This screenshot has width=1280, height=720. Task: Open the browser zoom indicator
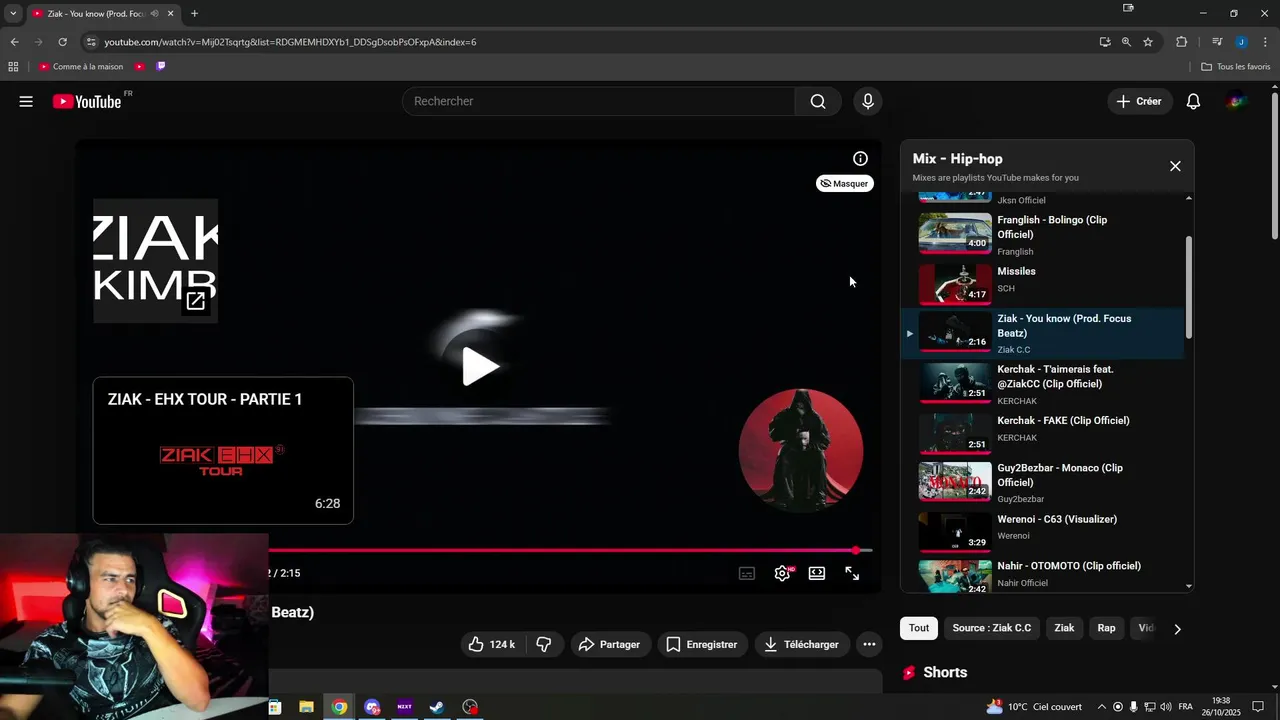click(x=1126, y=42)
